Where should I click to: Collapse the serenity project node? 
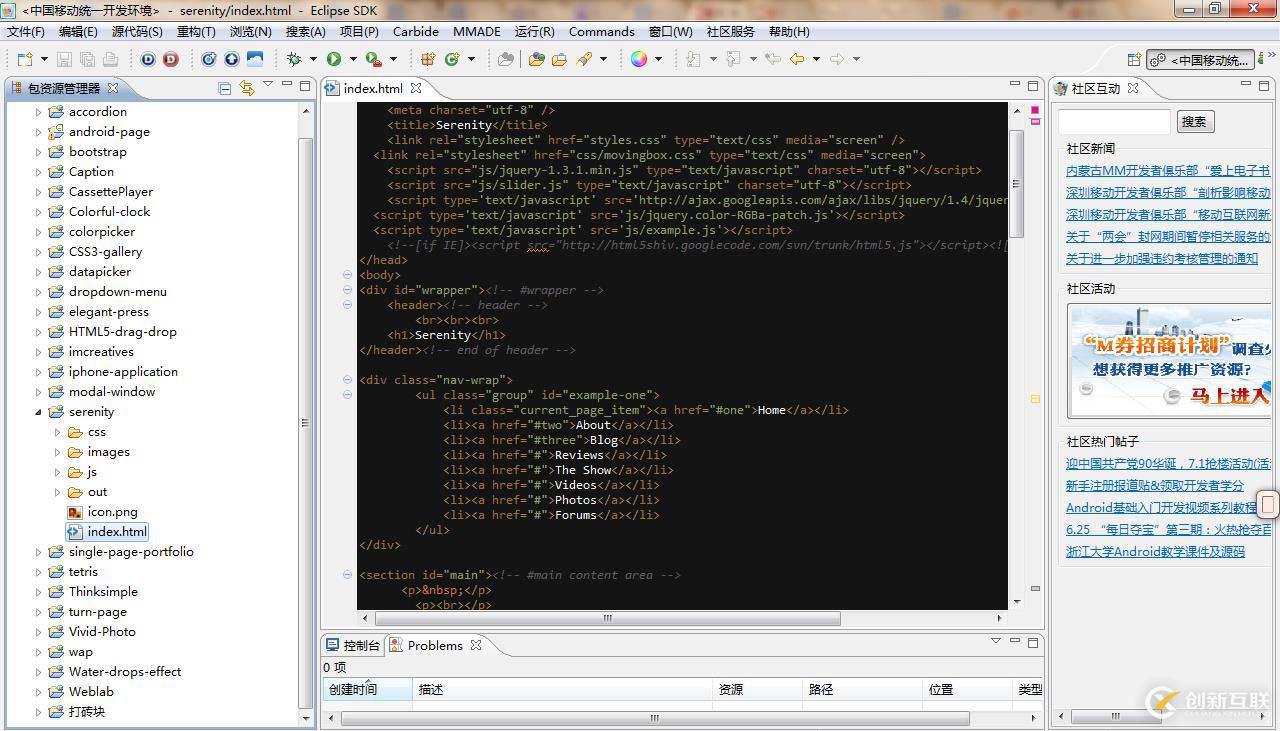tap(39, 412)
